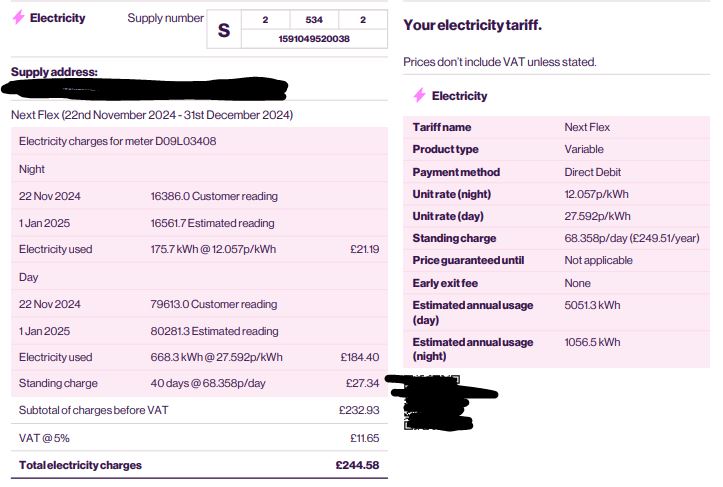Click the Payment method Direct Debit value

[593, 172]
